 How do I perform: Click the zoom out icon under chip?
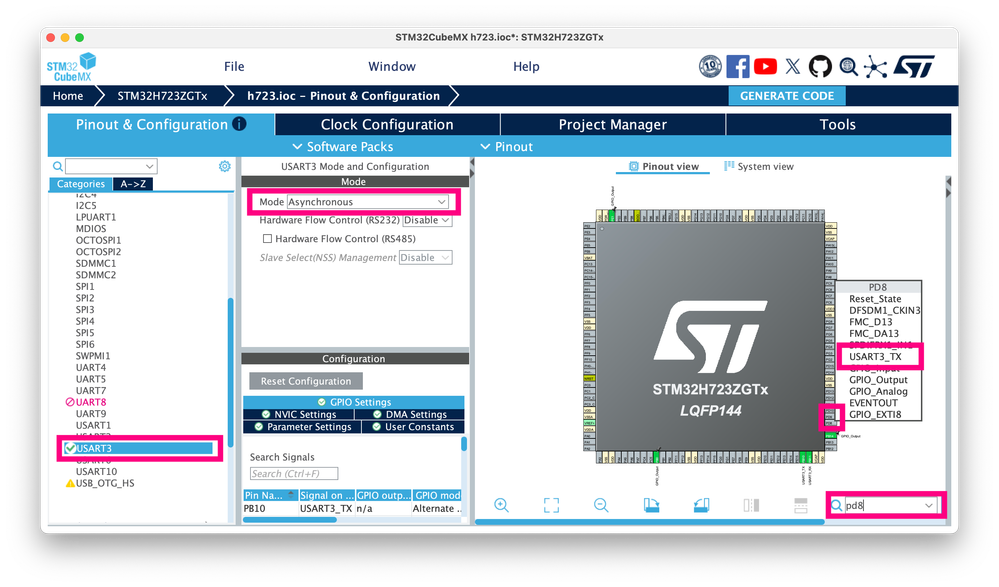coord(601,505)
